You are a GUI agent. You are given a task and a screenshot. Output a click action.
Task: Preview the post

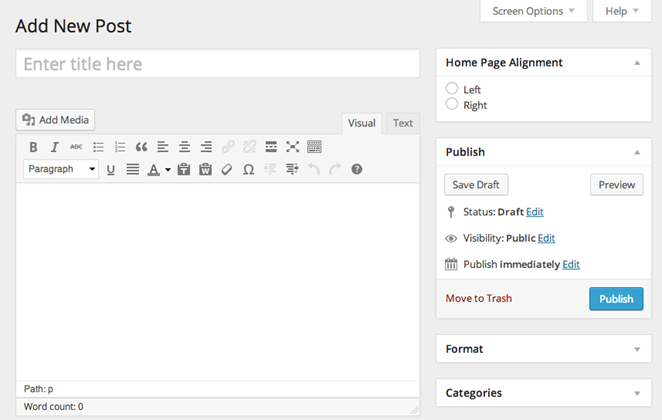click(616, 185)
